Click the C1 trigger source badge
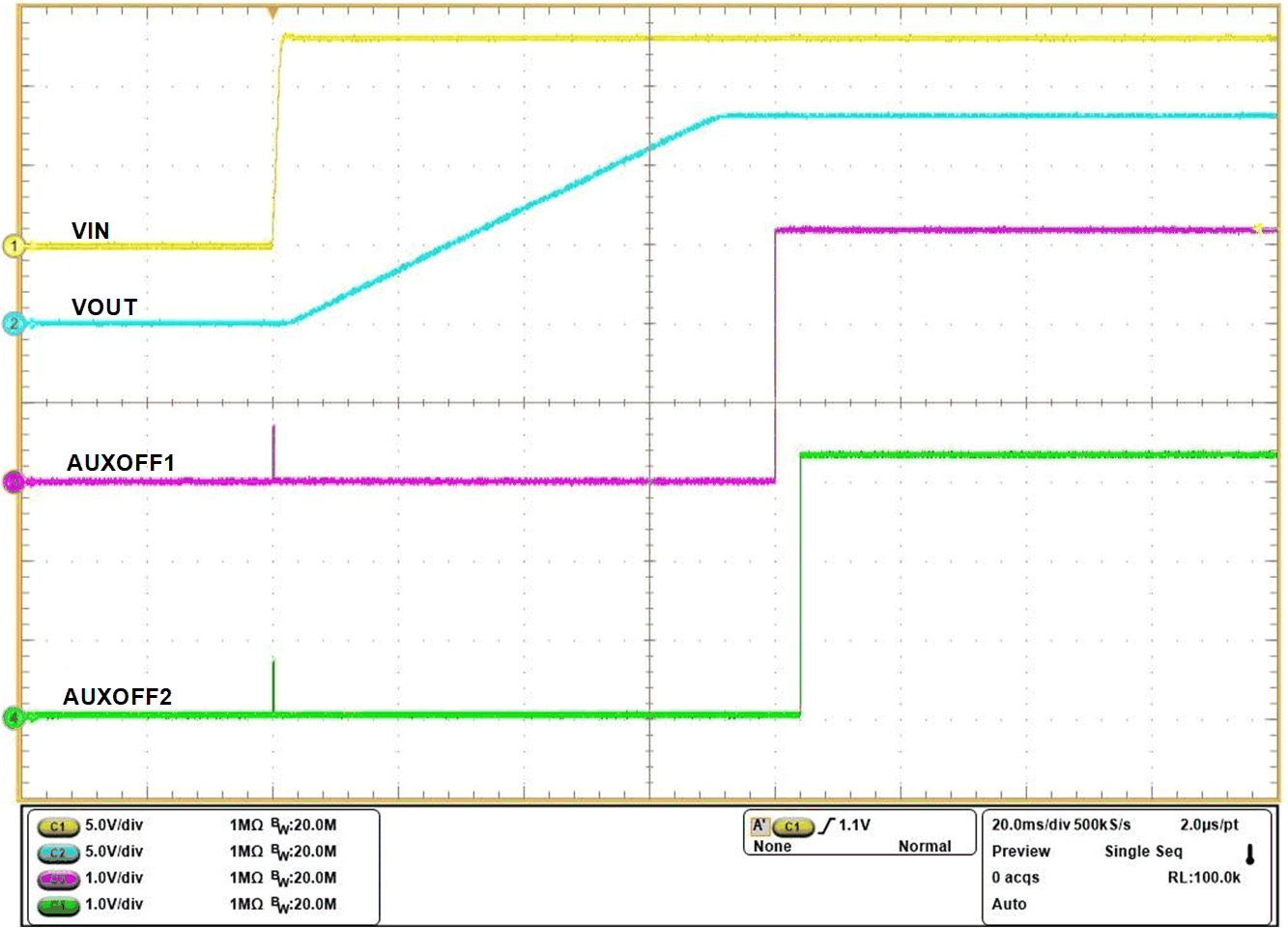The image size is (1288, 928). (x=792, y=826)
